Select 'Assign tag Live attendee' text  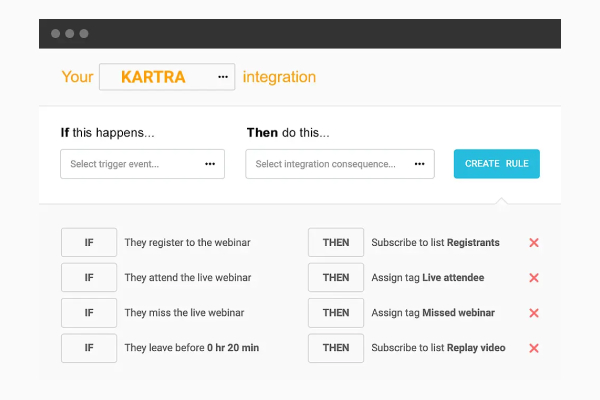coord(428,278)
